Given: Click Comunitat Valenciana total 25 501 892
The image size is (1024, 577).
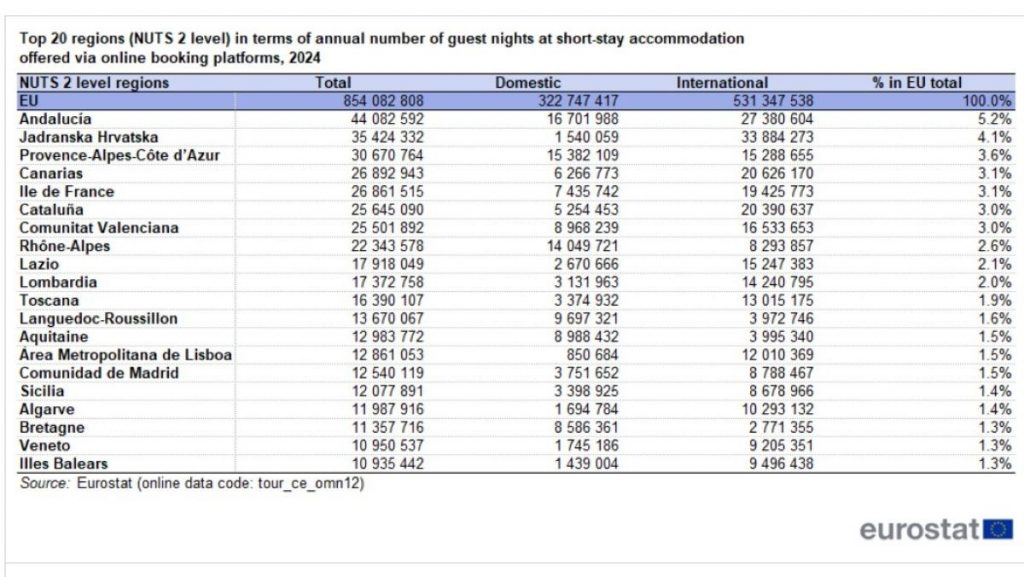Looking at the screenshot, I should (387, 228).
